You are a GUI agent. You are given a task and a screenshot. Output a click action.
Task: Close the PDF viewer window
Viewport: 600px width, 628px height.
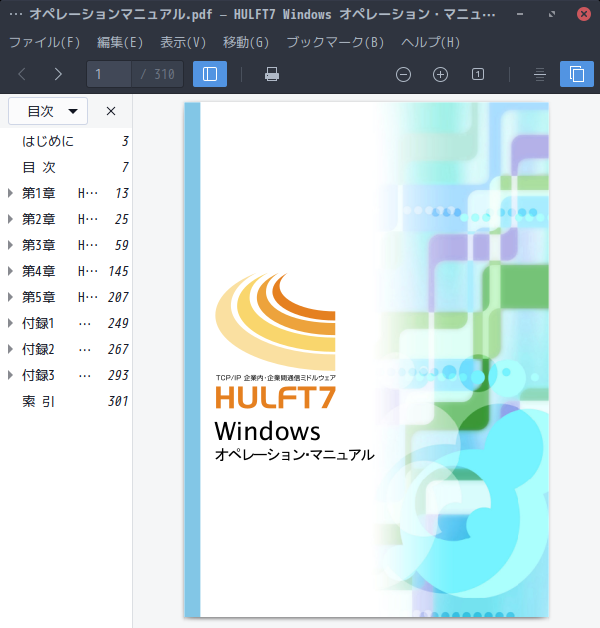click(x=584, y=14)
